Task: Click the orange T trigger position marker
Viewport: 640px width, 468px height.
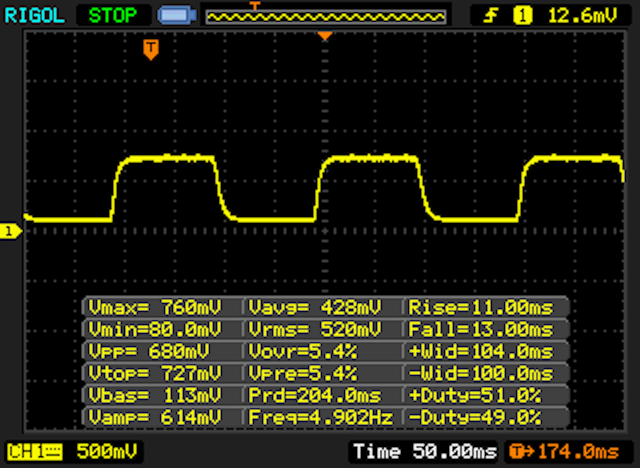Action: click(x=151, y=50)
